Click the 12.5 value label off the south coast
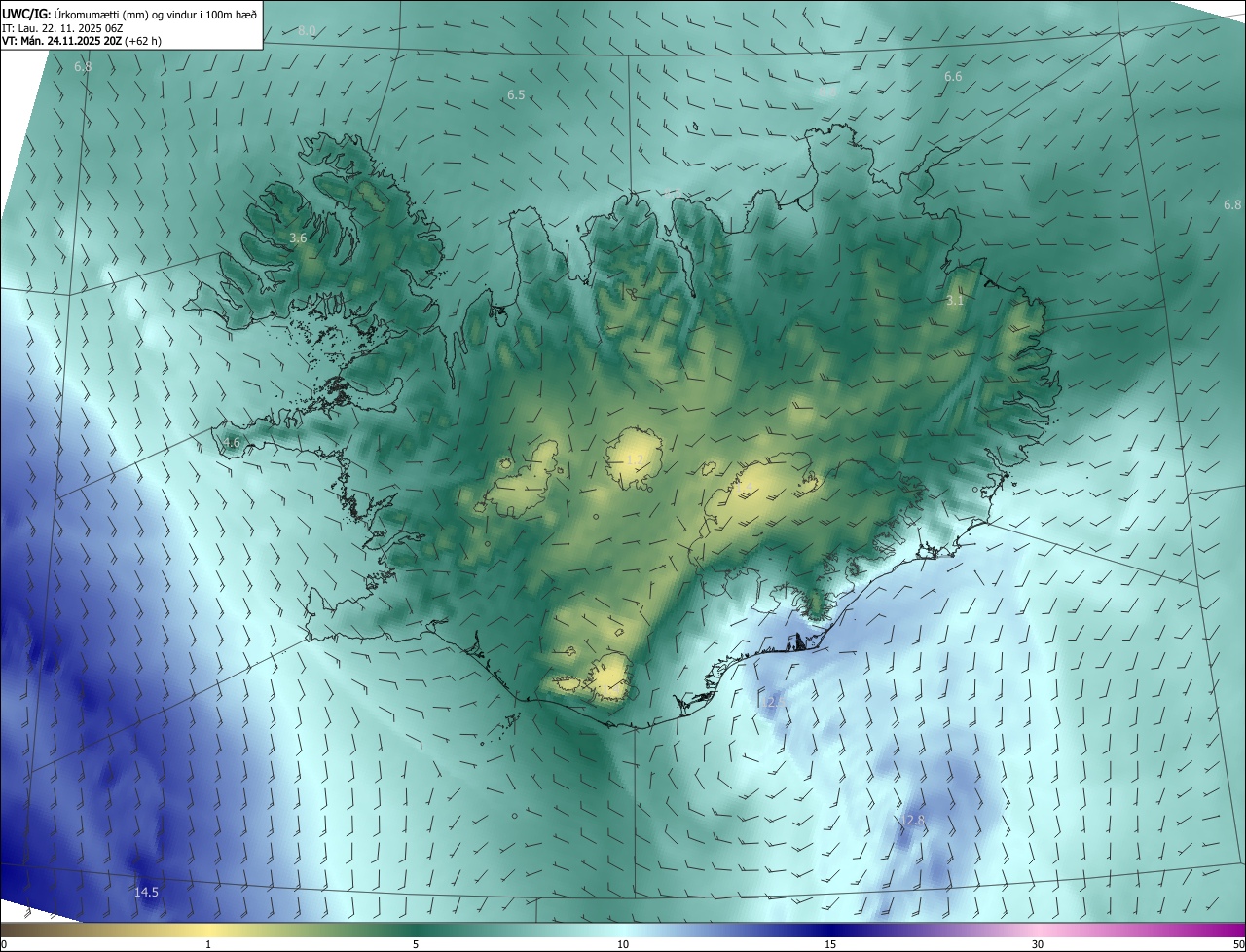1246x952 pixels. pyautogui.click(x=772, y=701)
